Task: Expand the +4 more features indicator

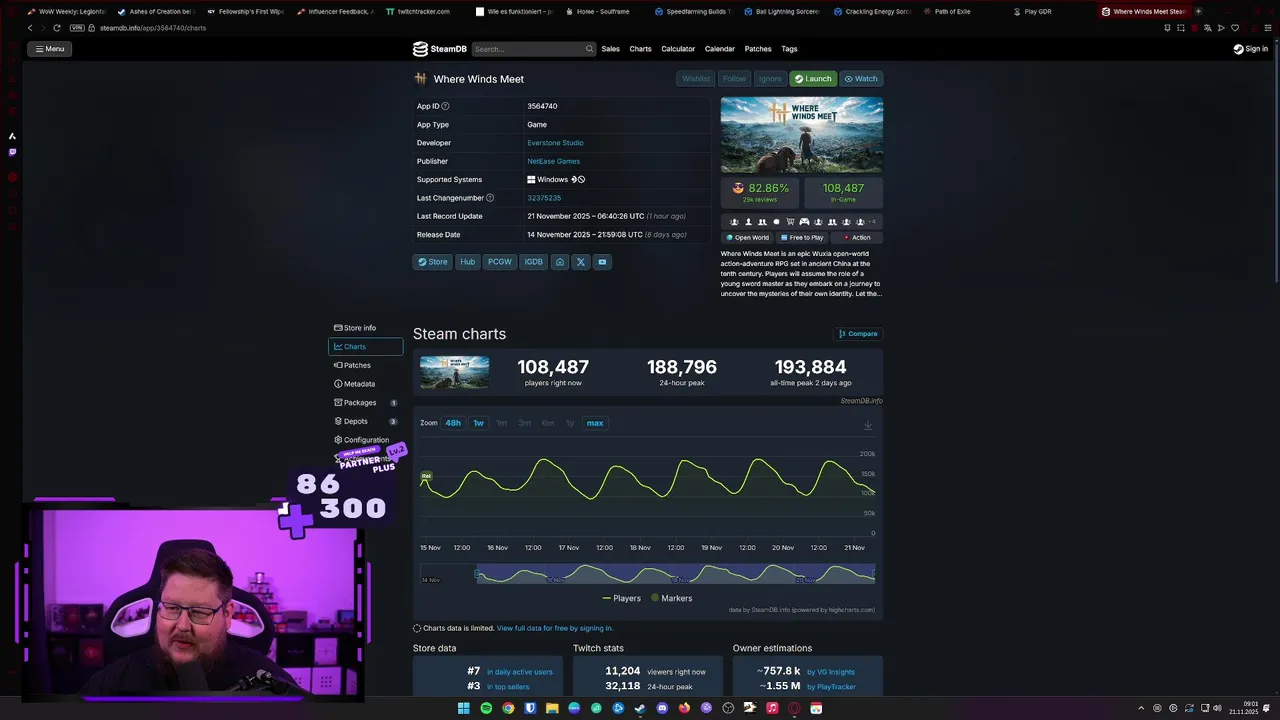Action: coord(872,222)
